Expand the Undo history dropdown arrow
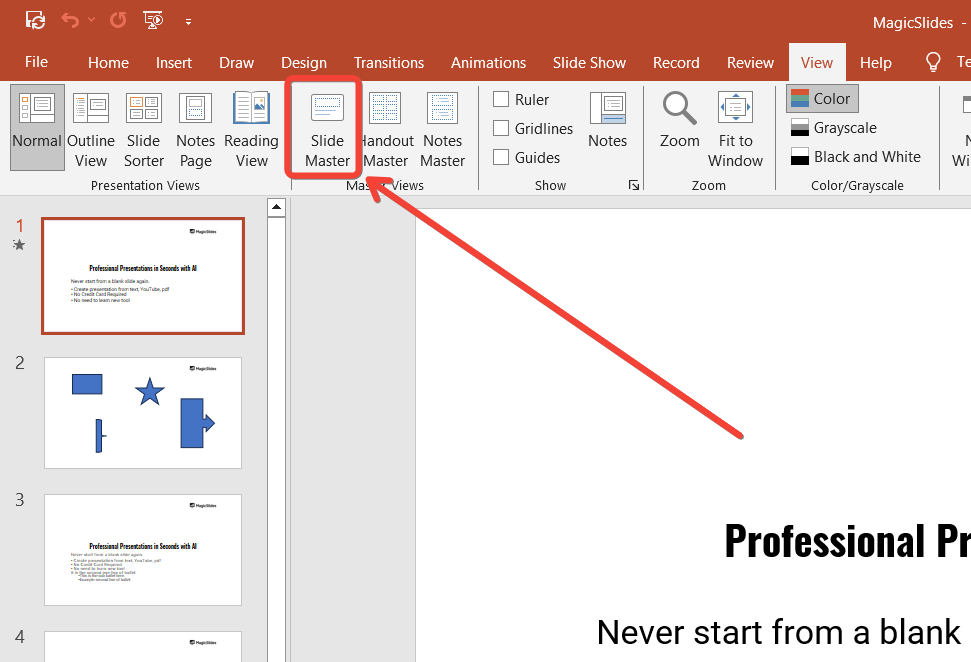 [92, 20]
